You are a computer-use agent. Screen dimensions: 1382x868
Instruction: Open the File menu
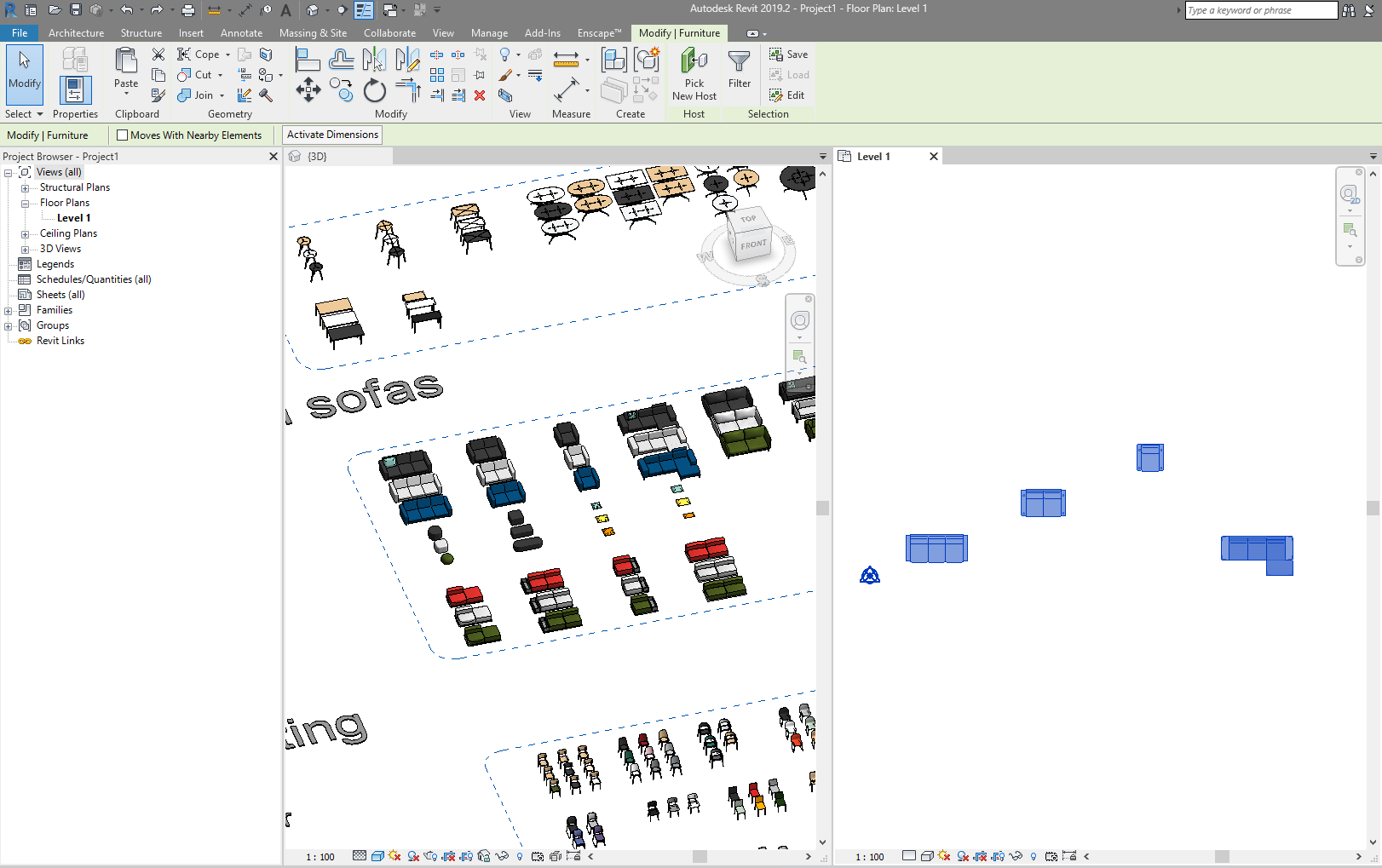point(20,33)
